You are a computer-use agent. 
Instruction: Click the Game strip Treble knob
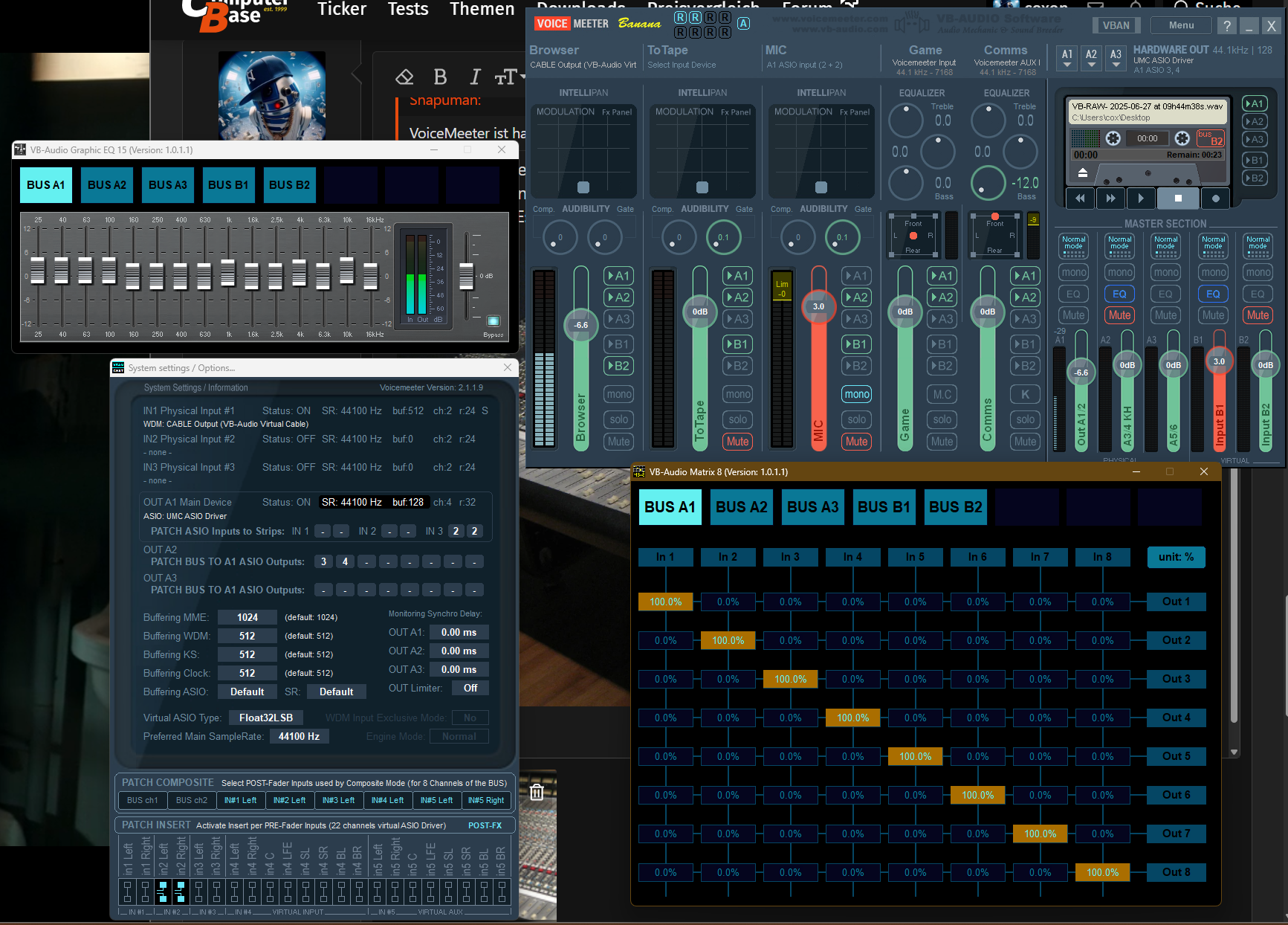point(906,120)
